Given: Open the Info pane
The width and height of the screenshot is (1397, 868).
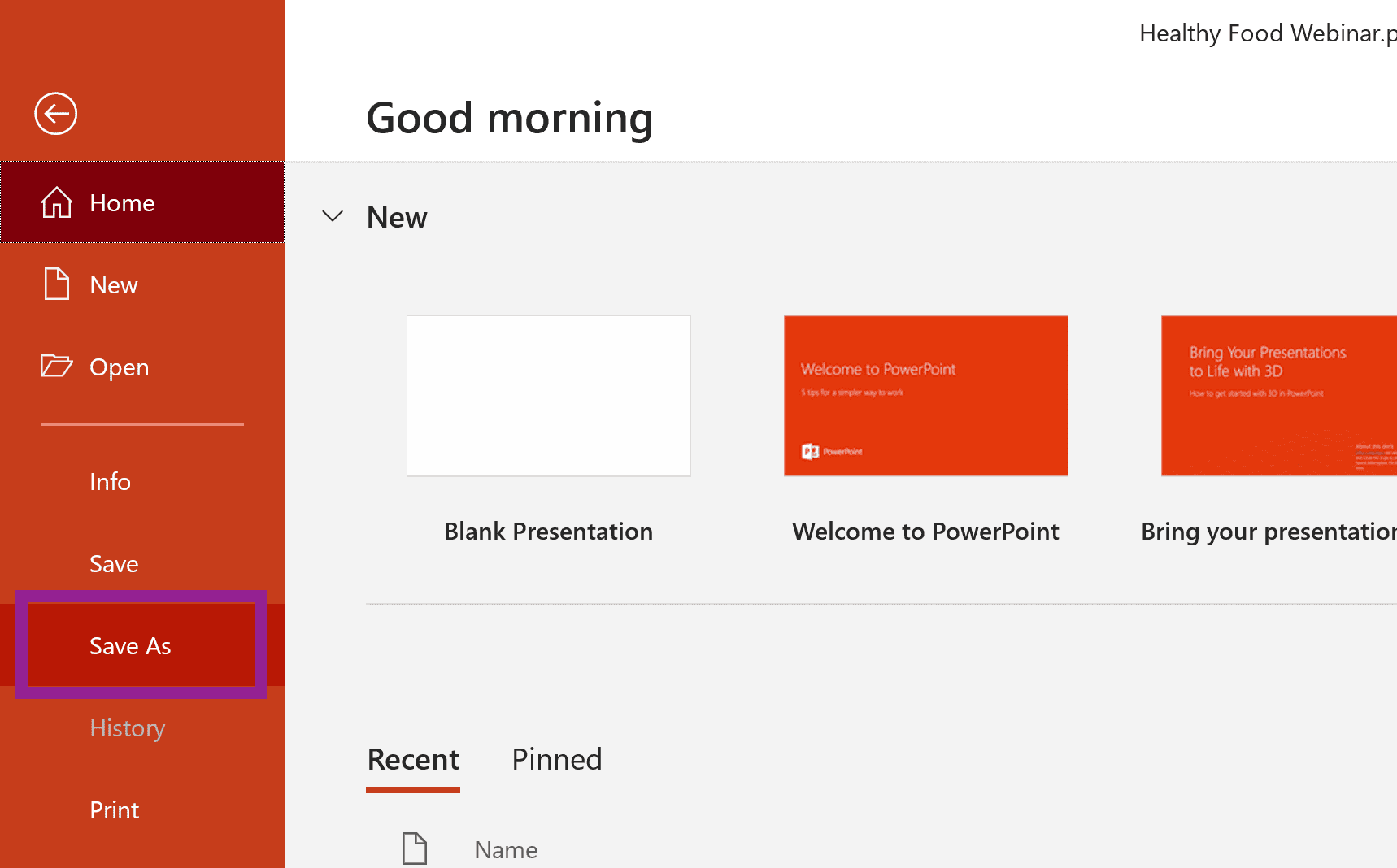Looking at the screenshot, I should click(x=110, y=481).
